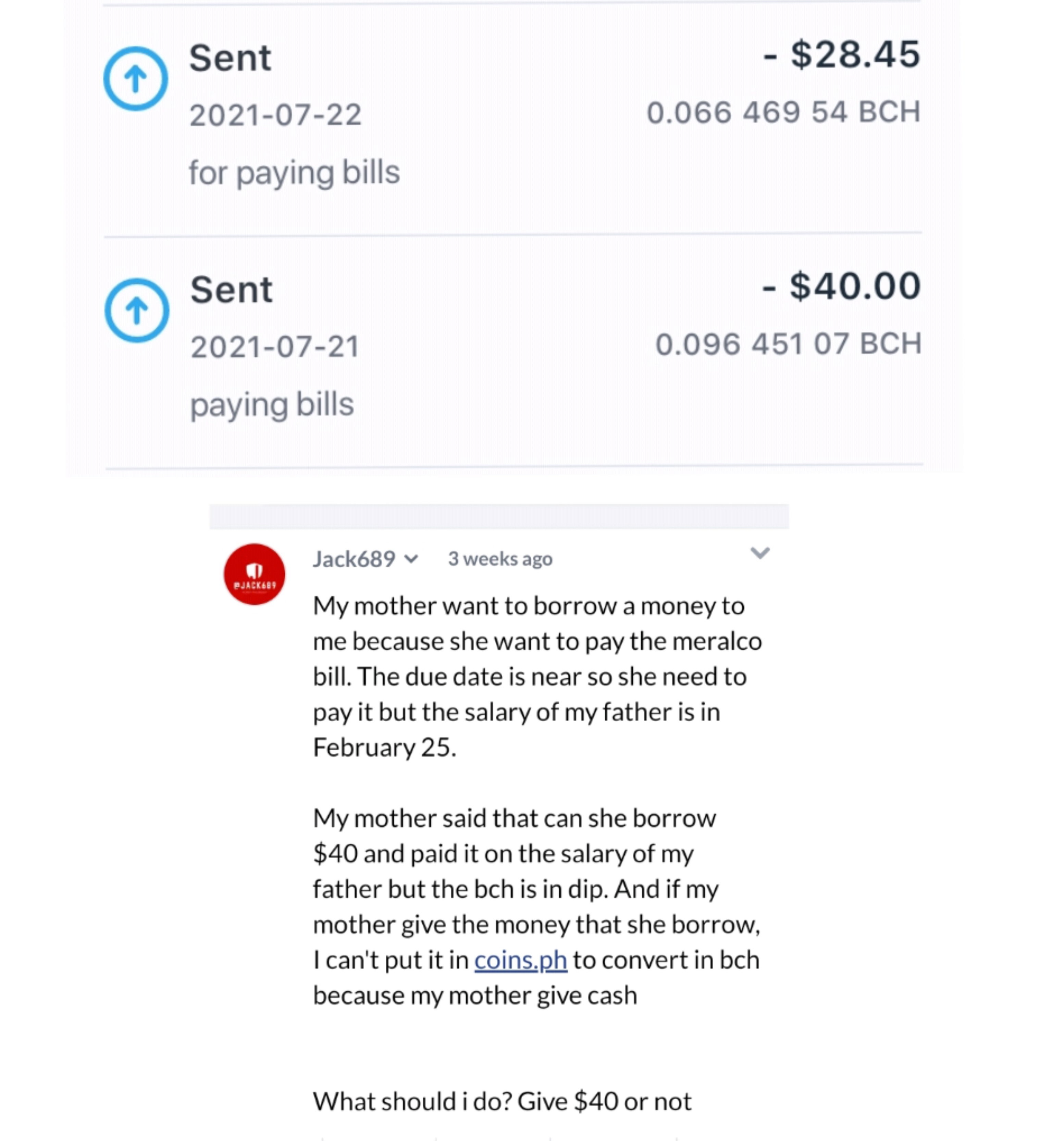The image size is (1064, 1141).
Task: Follow the coins.ph hyperlink
Action: (521, 960)
